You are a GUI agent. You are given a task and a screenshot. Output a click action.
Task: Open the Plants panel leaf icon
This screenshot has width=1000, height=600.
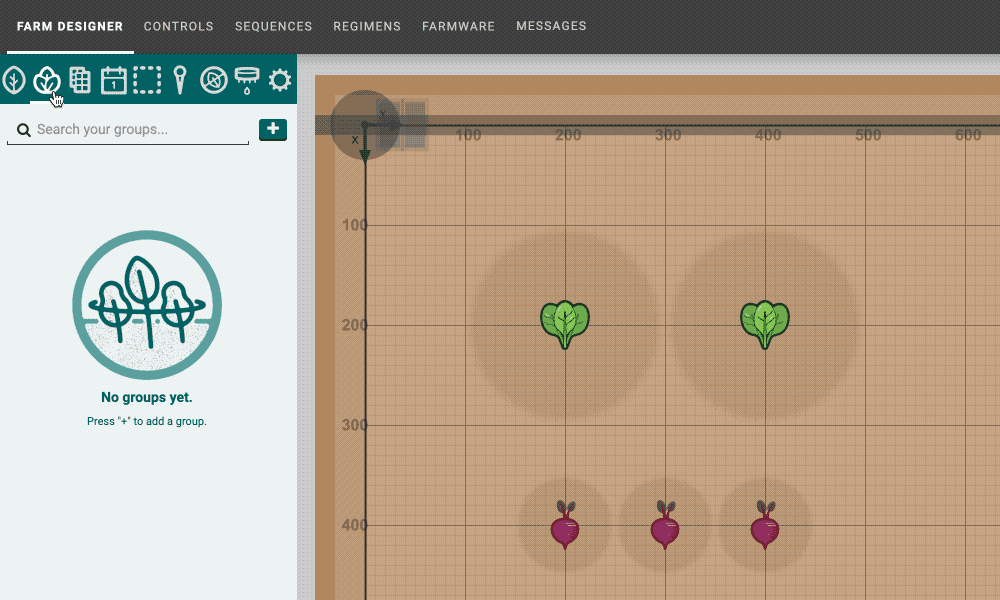[14, 80]
